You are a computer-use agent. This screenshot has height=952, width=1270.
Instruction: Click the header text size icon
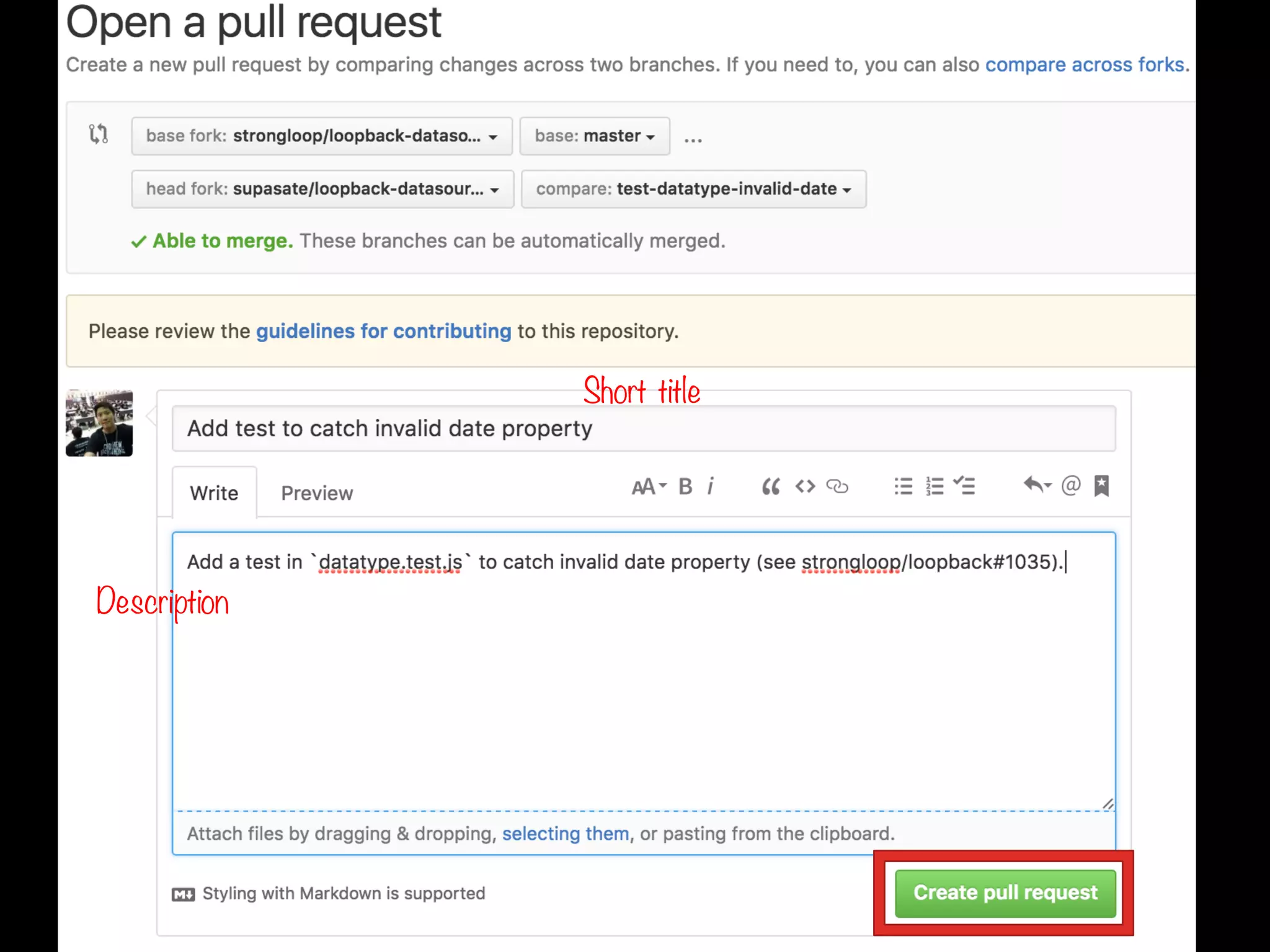point(648,487)
